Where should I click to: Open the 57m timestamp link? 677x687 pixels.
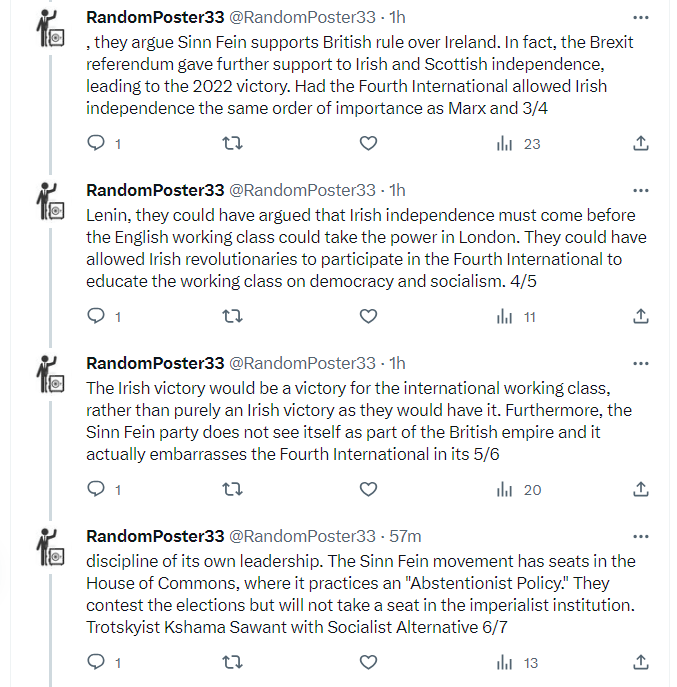405,536
